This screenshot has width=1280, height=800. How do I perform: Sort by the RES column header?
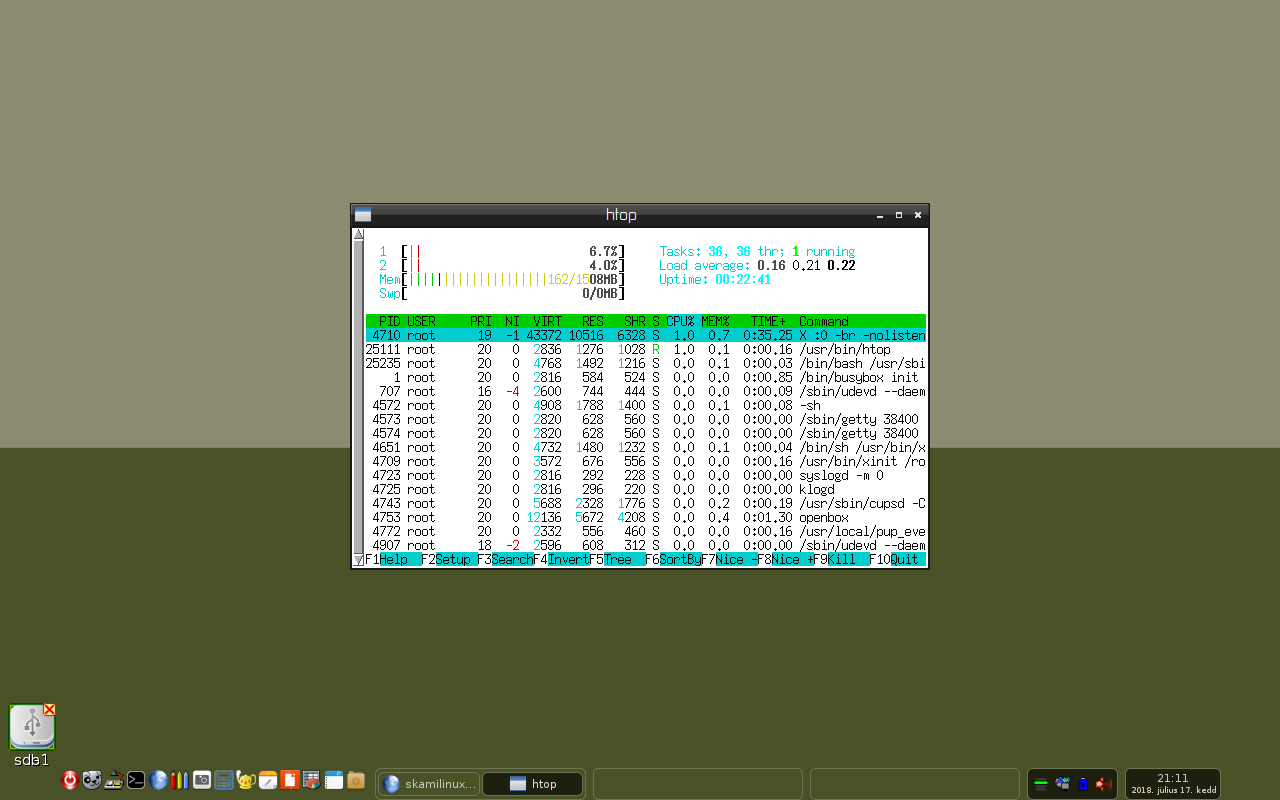(x=593, y=322)
